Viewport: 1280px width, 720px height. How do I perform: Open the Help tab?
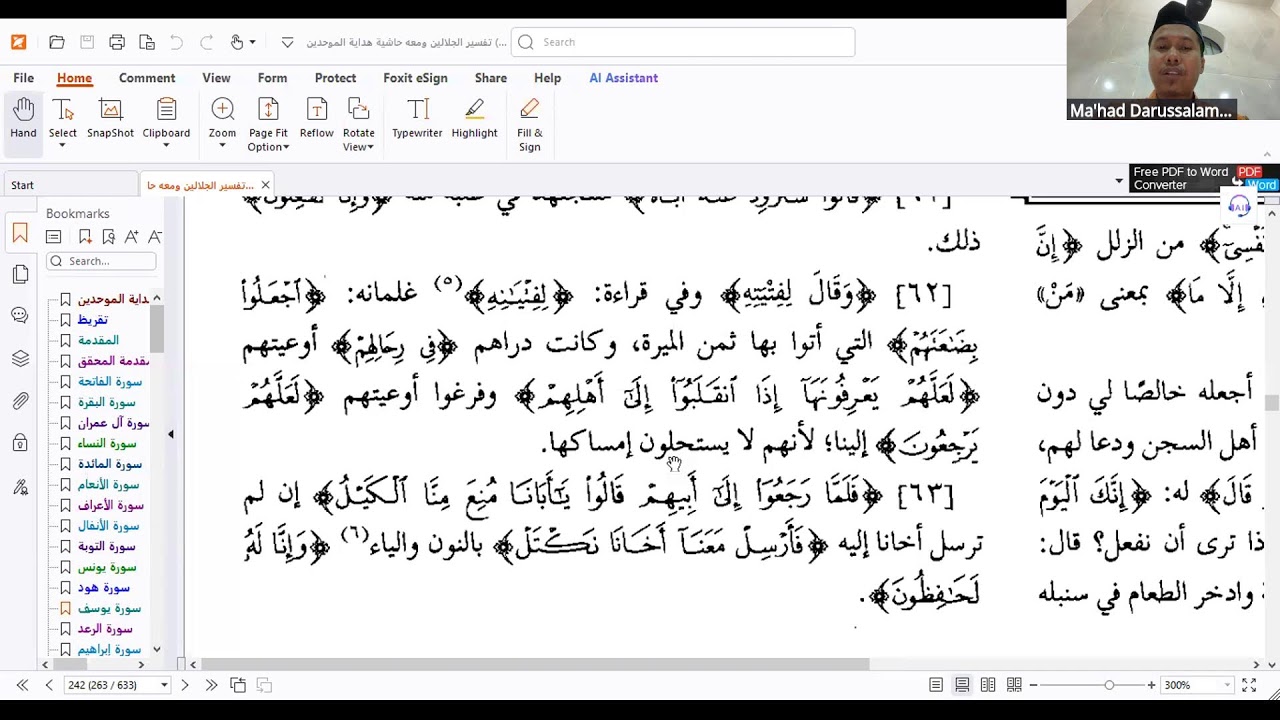(547, 78)
